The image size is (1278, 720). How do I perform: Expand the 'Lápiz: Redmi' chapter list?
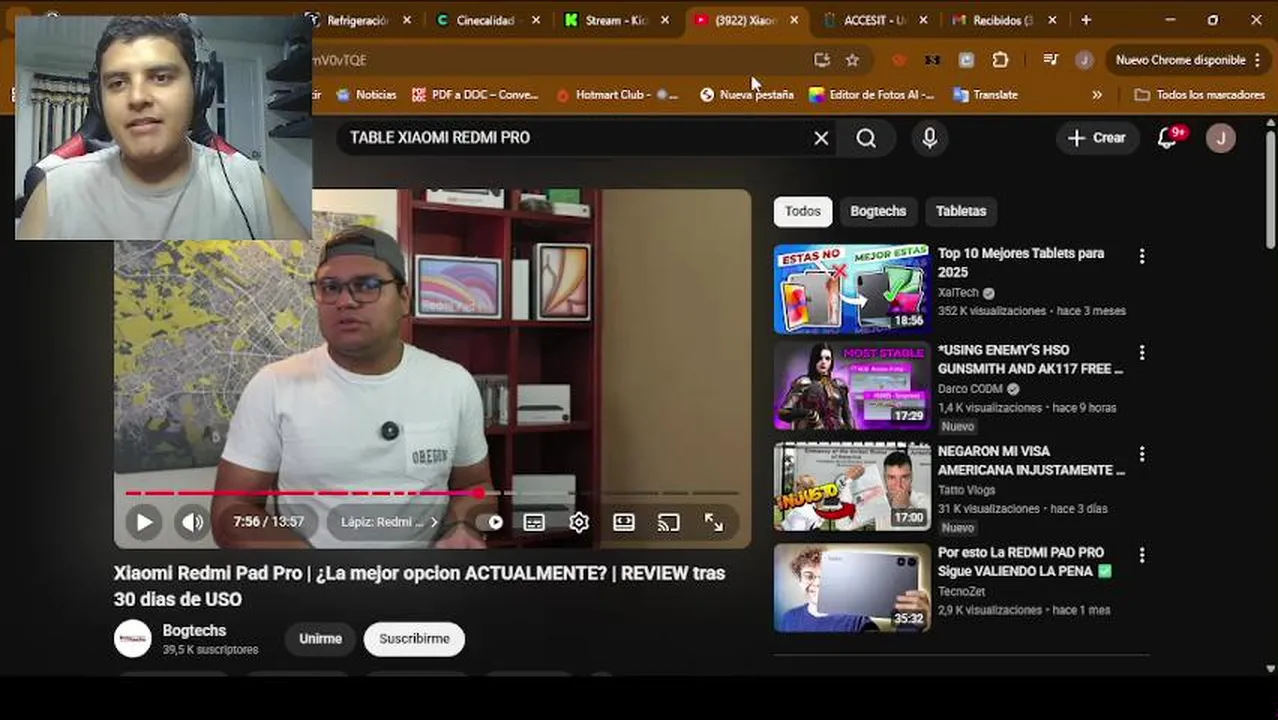pos(390,522)
